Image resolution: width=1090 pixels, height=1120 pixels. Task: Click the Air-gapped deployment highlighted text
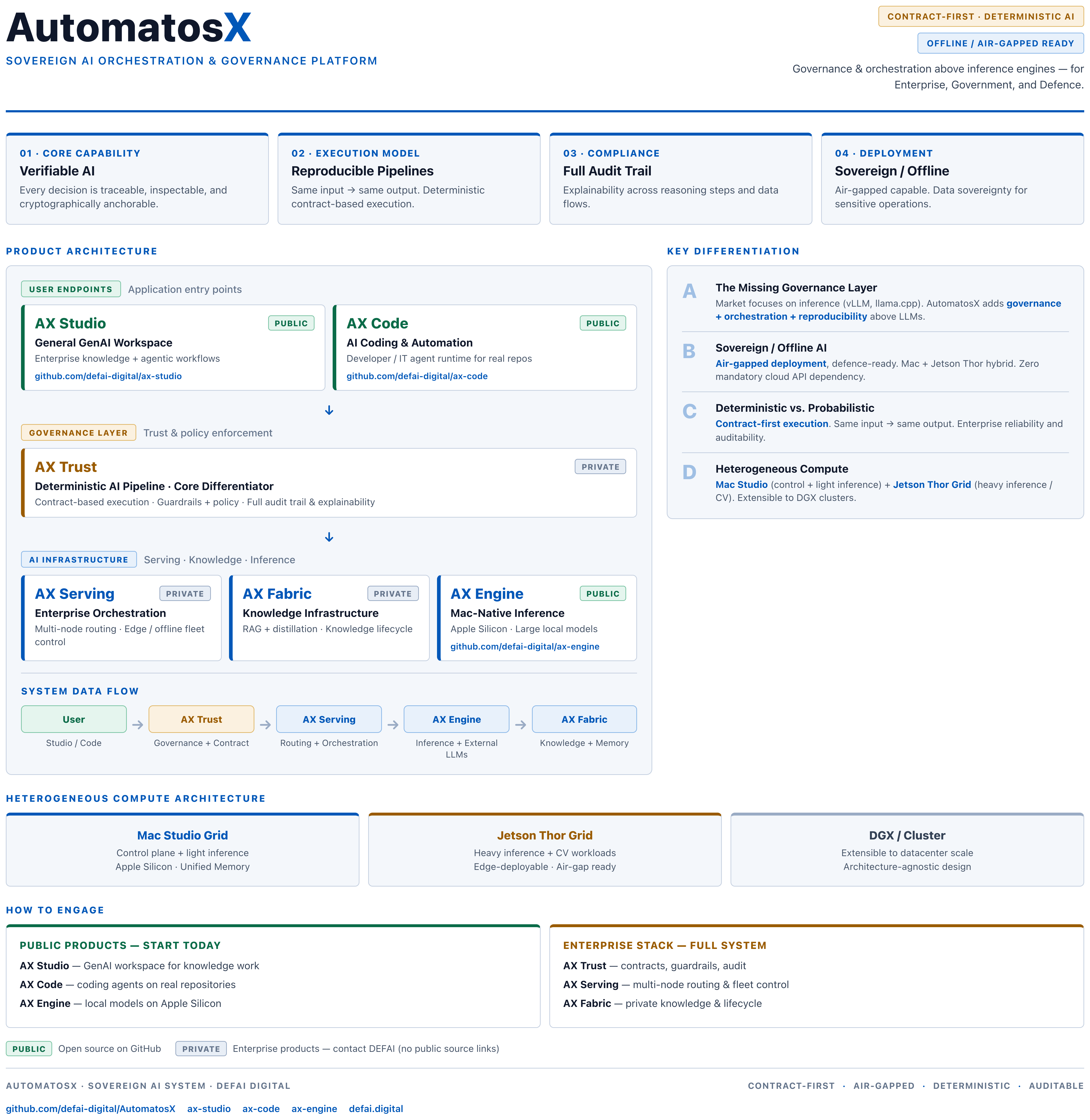click(771, 364)
